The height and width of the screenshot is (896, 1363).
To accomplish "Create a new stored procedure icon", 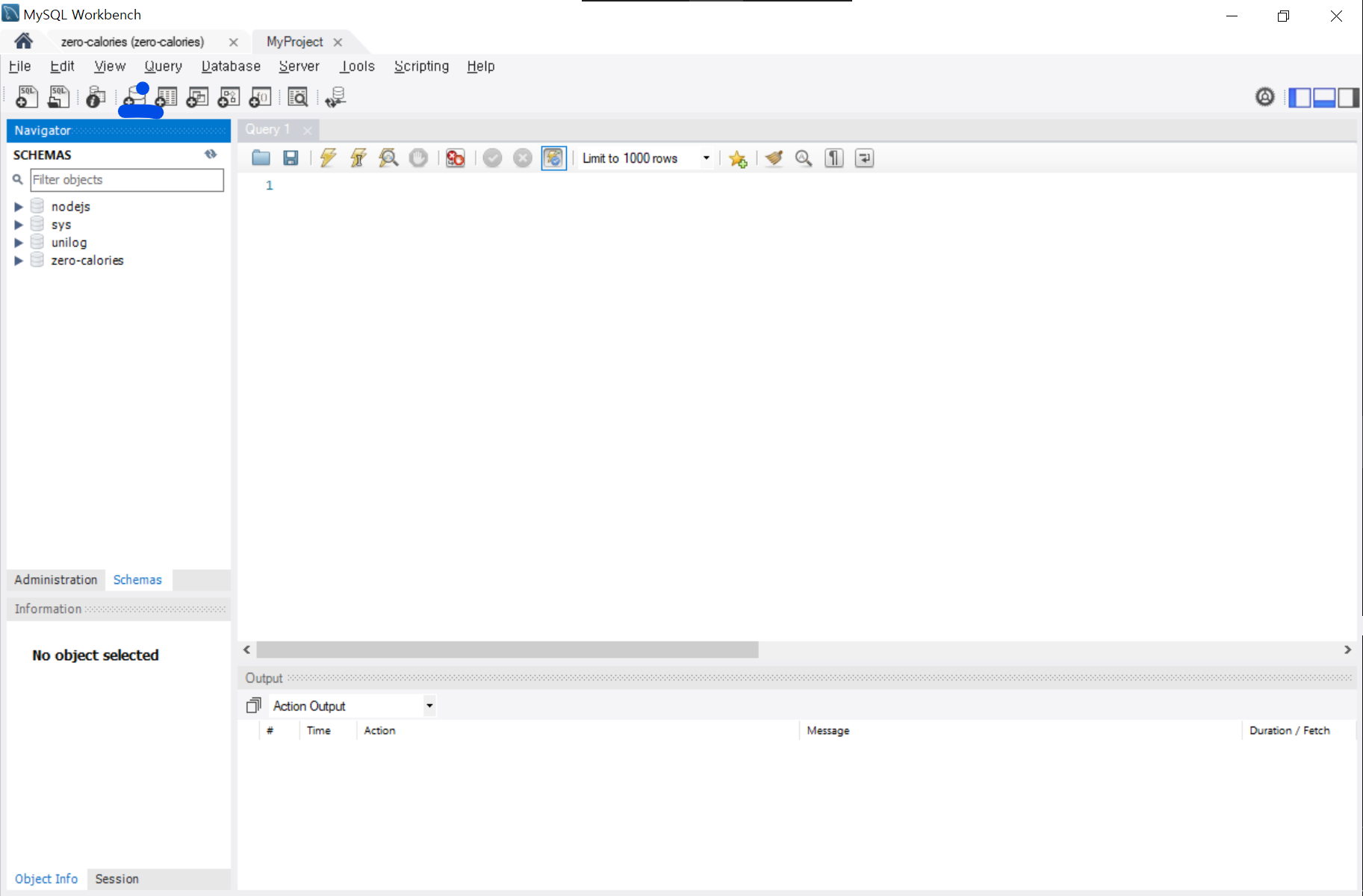I will point(229,97).
